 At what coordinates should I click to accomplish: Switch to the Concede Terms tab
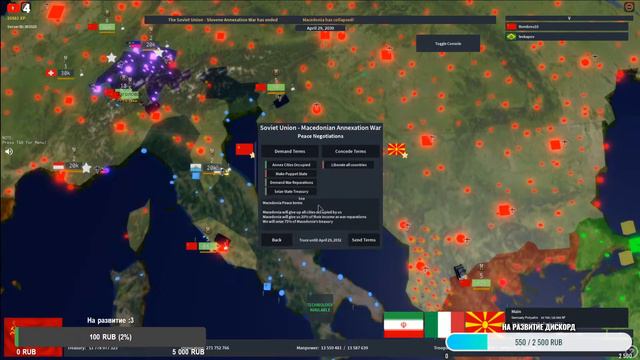pyautogui.click(x=350, y=151)
